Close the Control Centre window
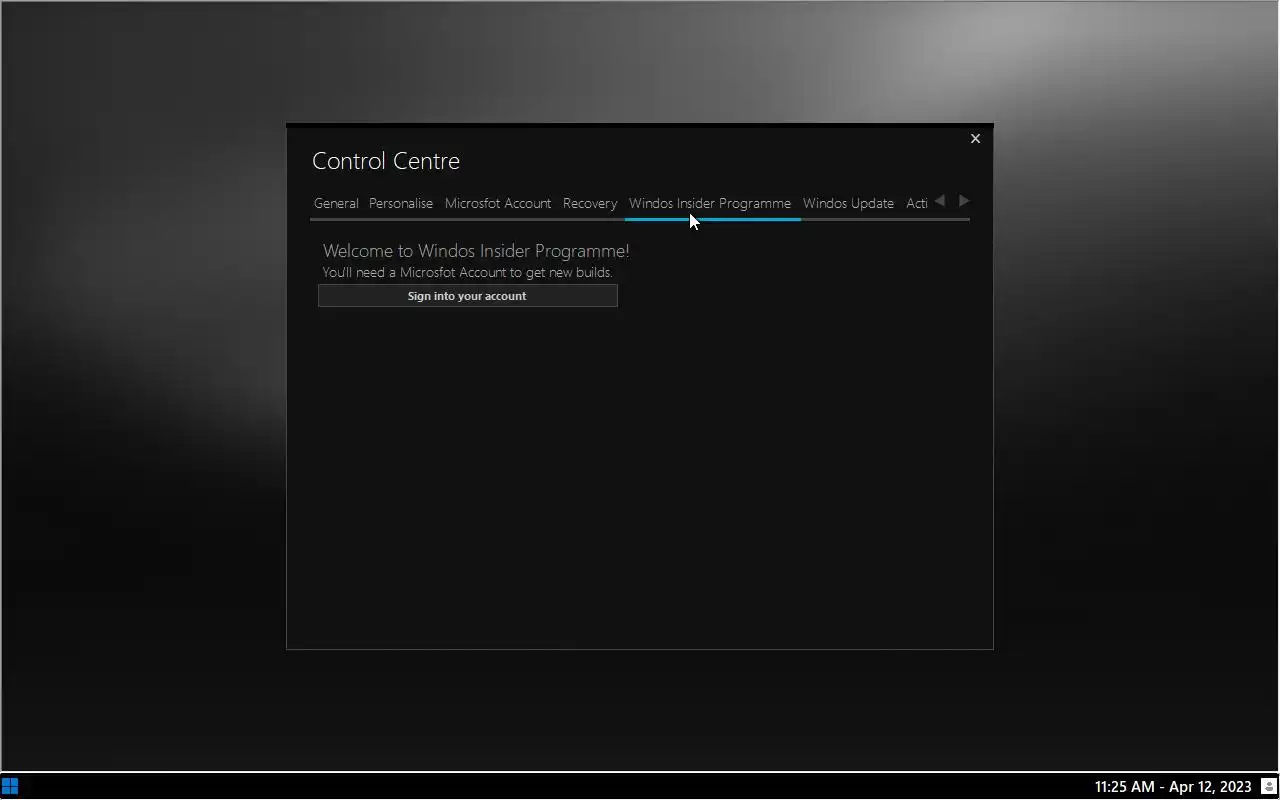The image size is (1280, 800). point(975,139)
